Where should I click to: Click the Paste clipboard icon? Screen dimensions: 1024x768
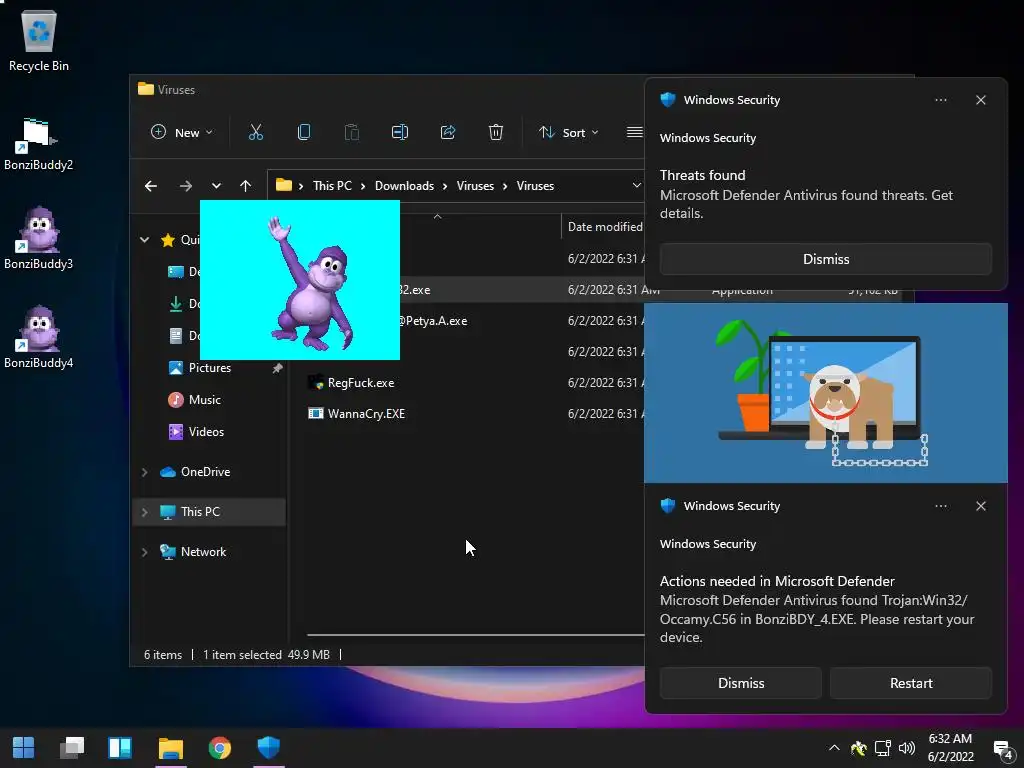(x=351, y=133)
